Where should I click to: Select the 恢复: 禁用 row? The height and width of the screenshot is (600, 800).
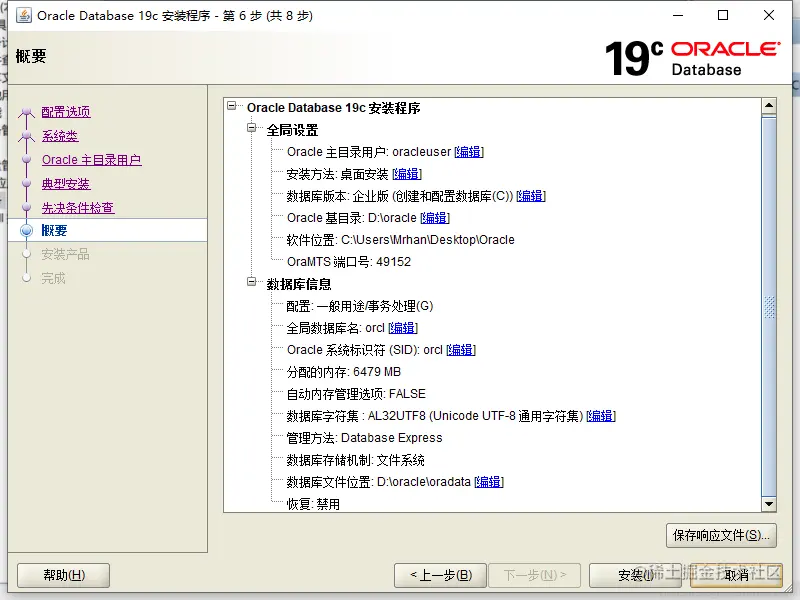coord(313,504)
